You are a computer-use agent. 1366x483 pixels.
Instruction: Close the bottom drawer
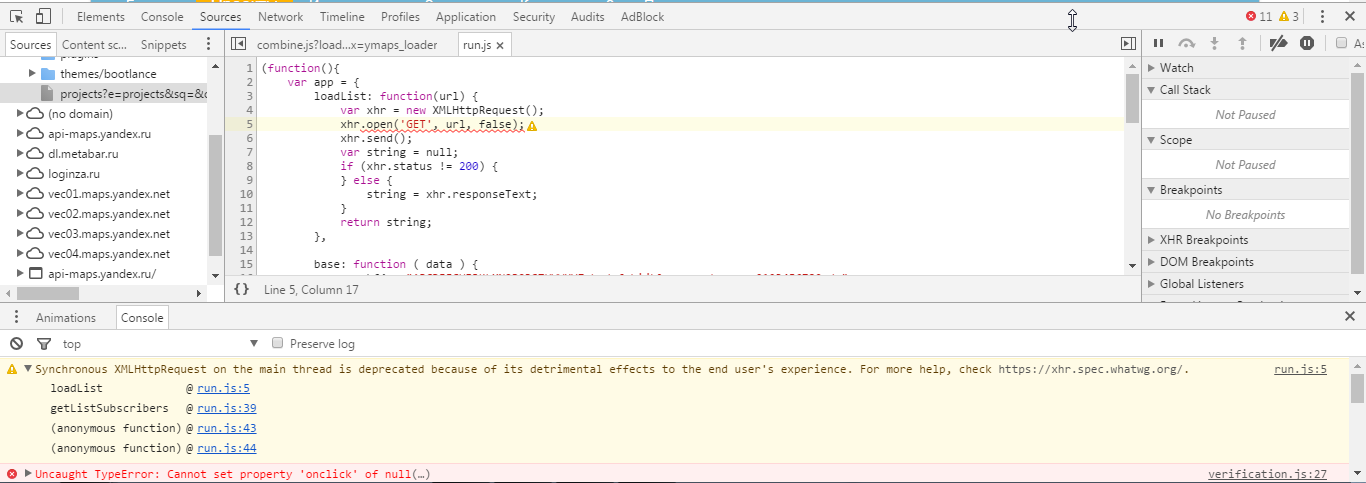(1350, 316)
